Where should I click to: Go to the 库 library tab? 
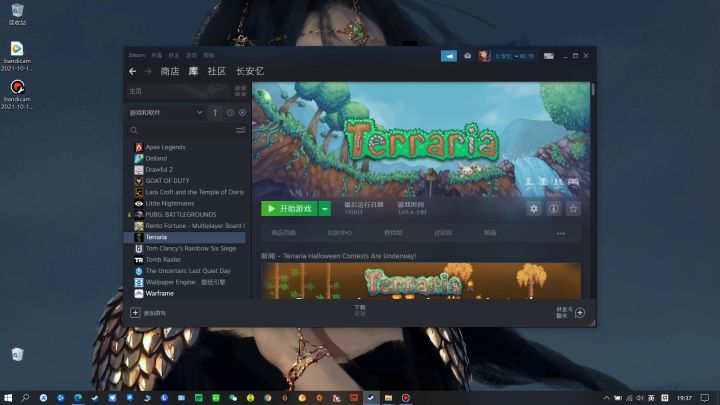193,71
